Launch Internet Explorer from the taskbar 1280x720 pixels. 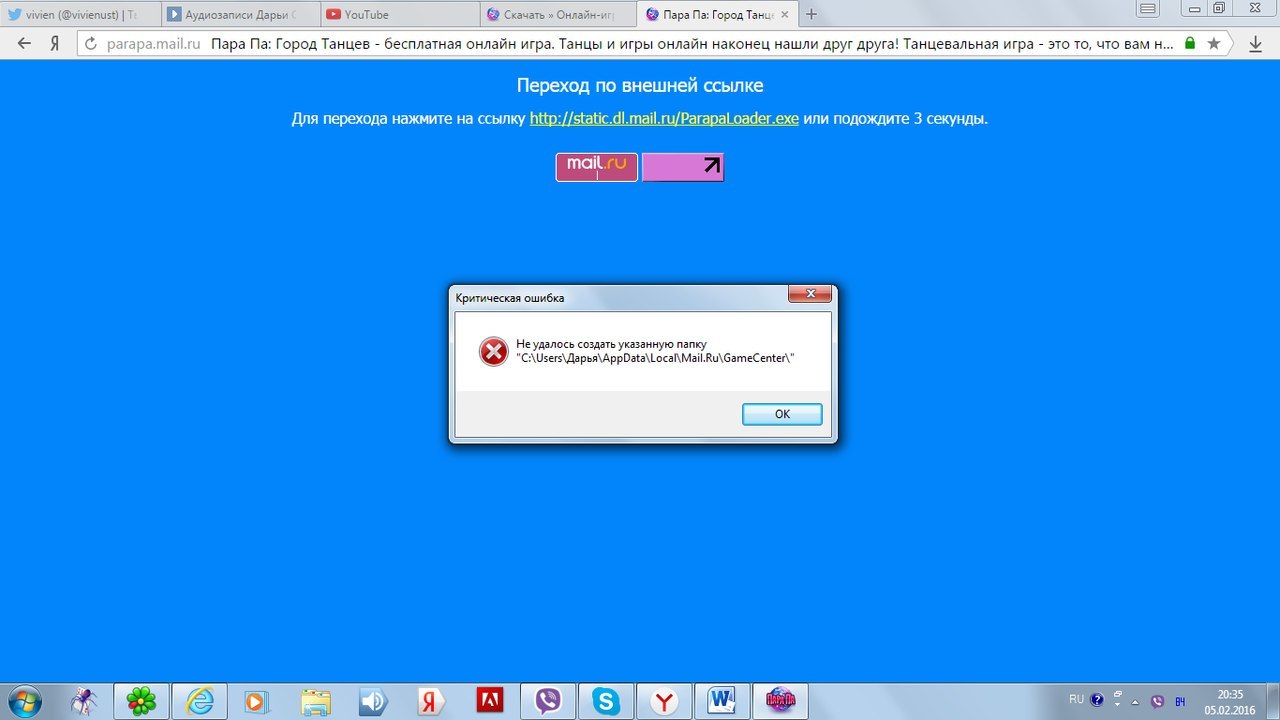(200, 701)
